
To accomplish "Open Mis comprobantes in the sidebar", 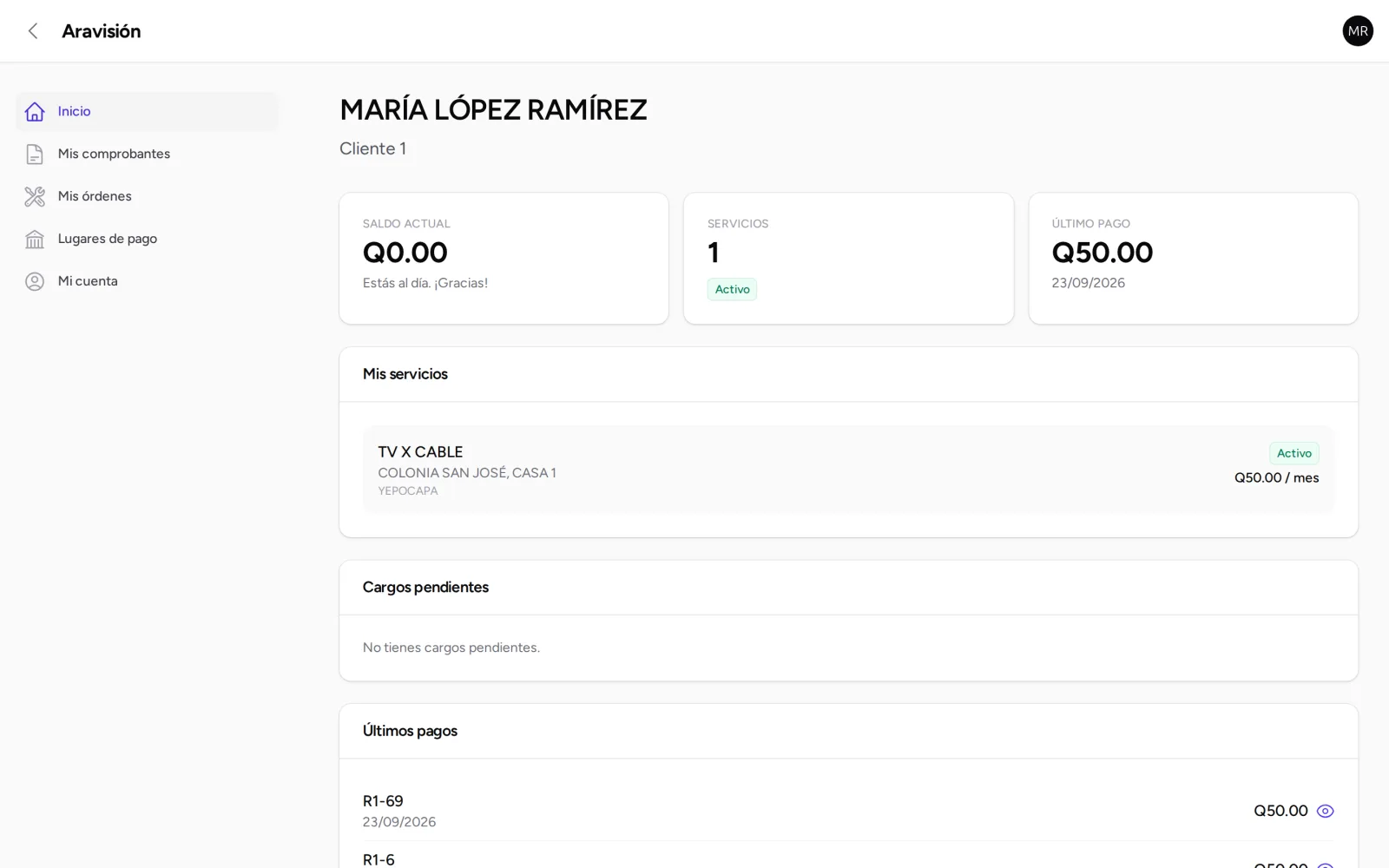I will 147,154.
